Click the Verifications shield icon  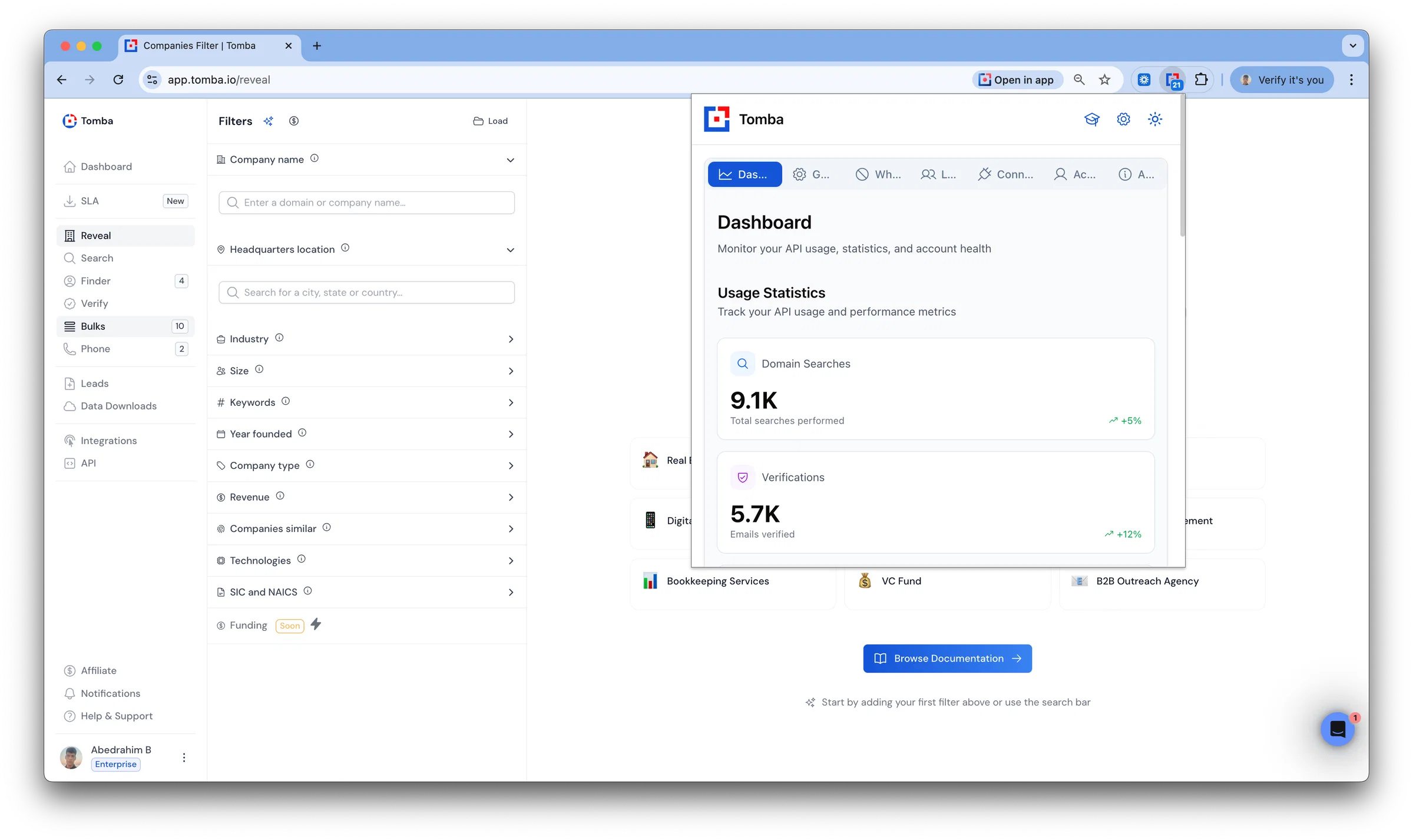(743, 477)
